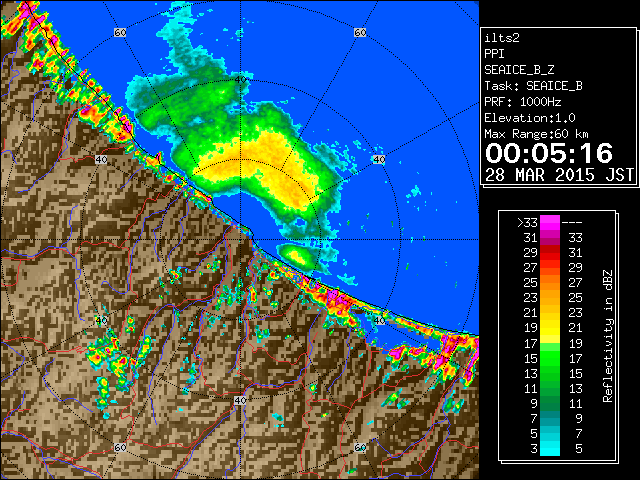The width and height of the screenshot is (640, 480).
Task: Click the 40 km label due south of center
Action: (x=240, y=400)
